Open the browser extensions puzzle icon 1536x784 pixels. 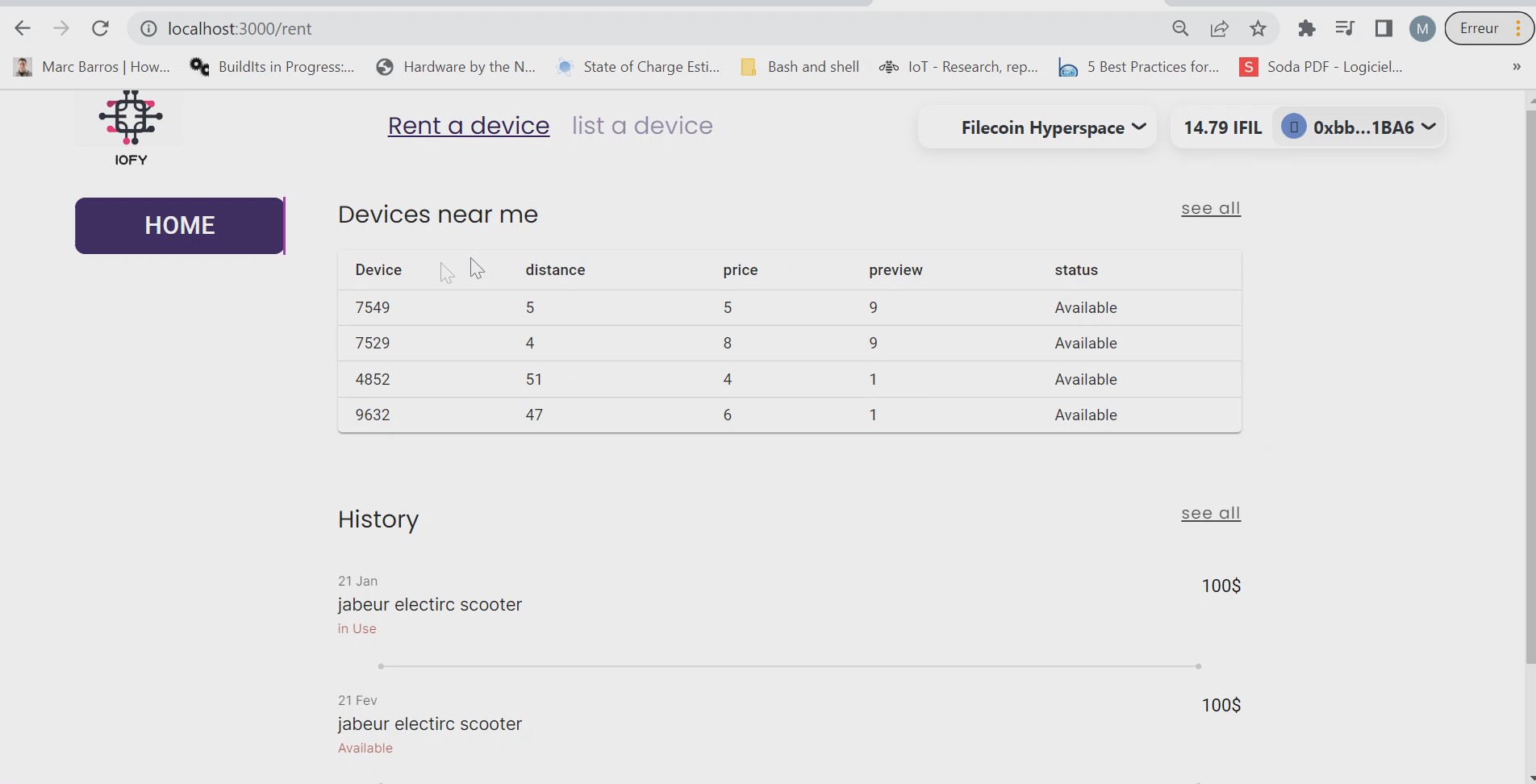(1306, 29)
